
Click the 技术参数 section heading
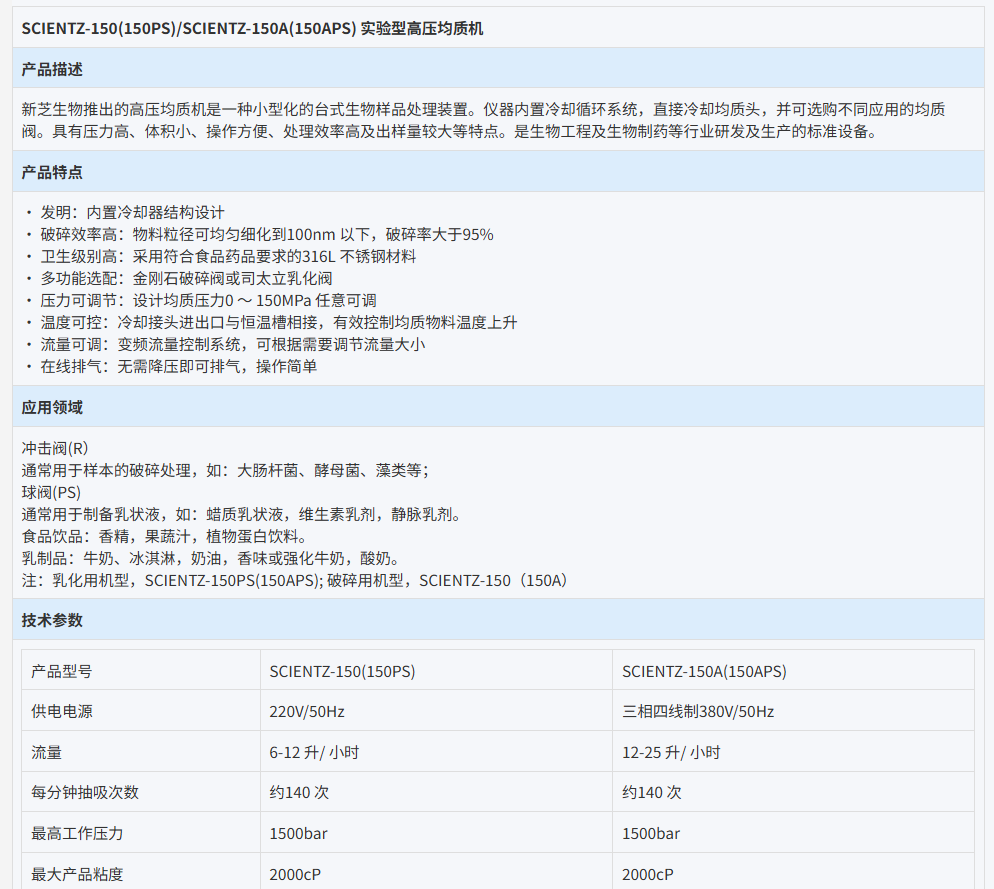pos(52,621)
